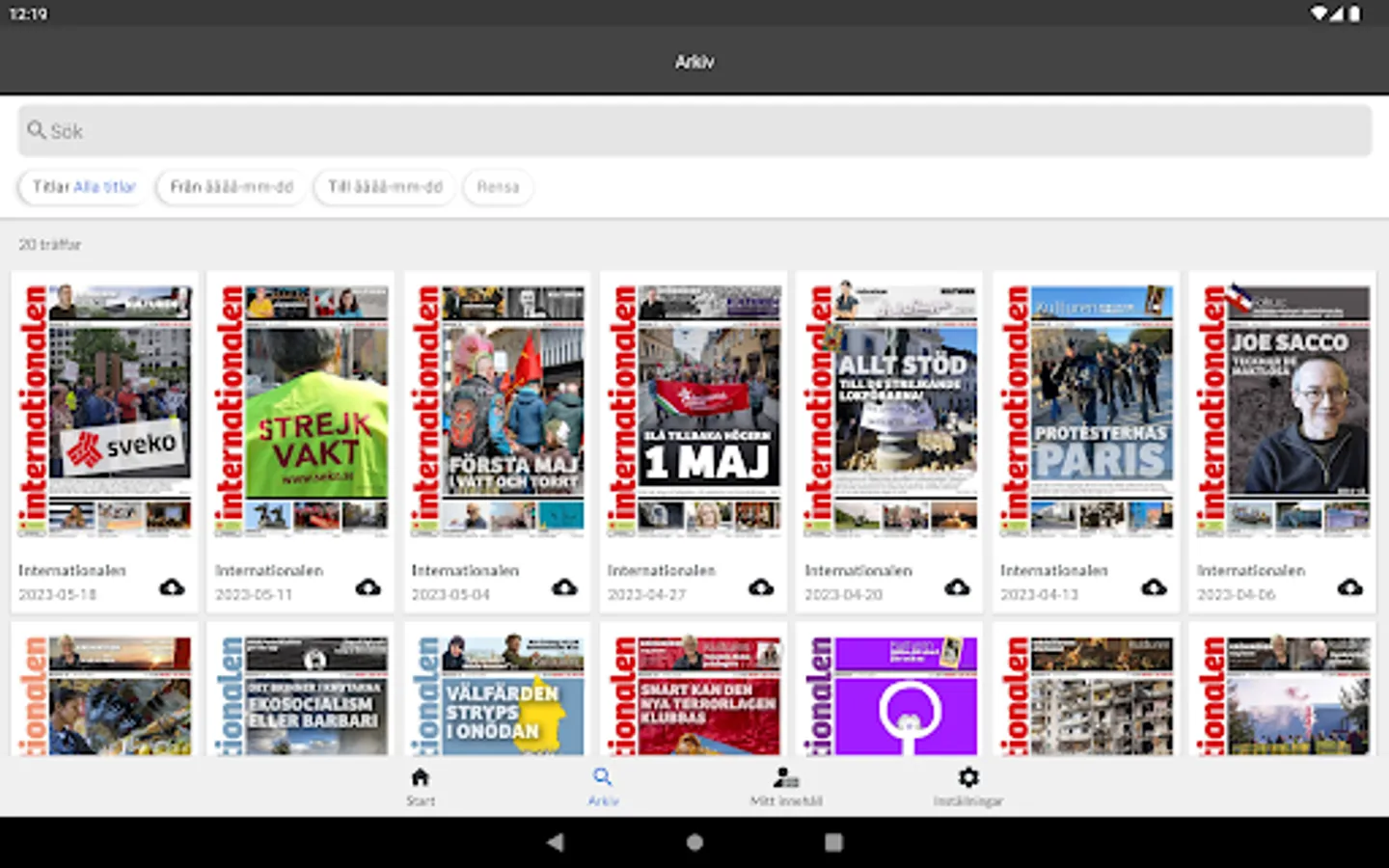Set the Till end date filter
This screenshot has width=1389, height=868.
coord(385,187)
